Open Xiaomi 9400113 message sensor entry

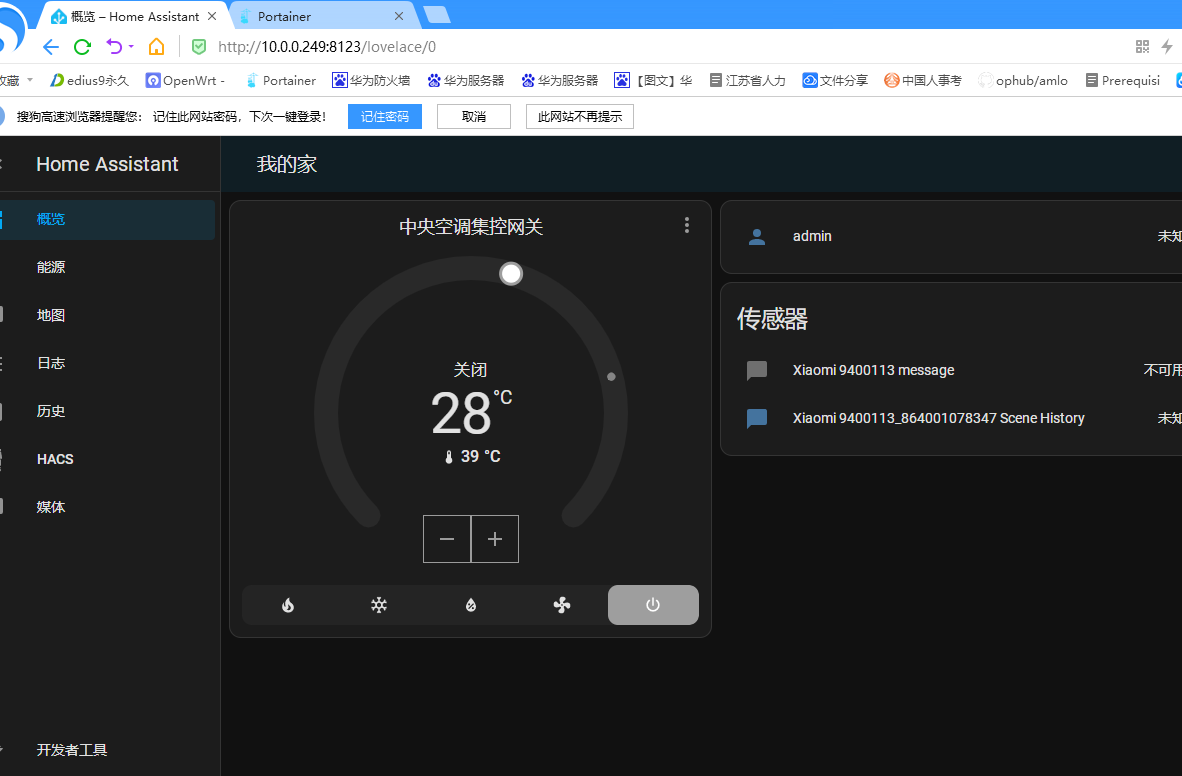873,370
